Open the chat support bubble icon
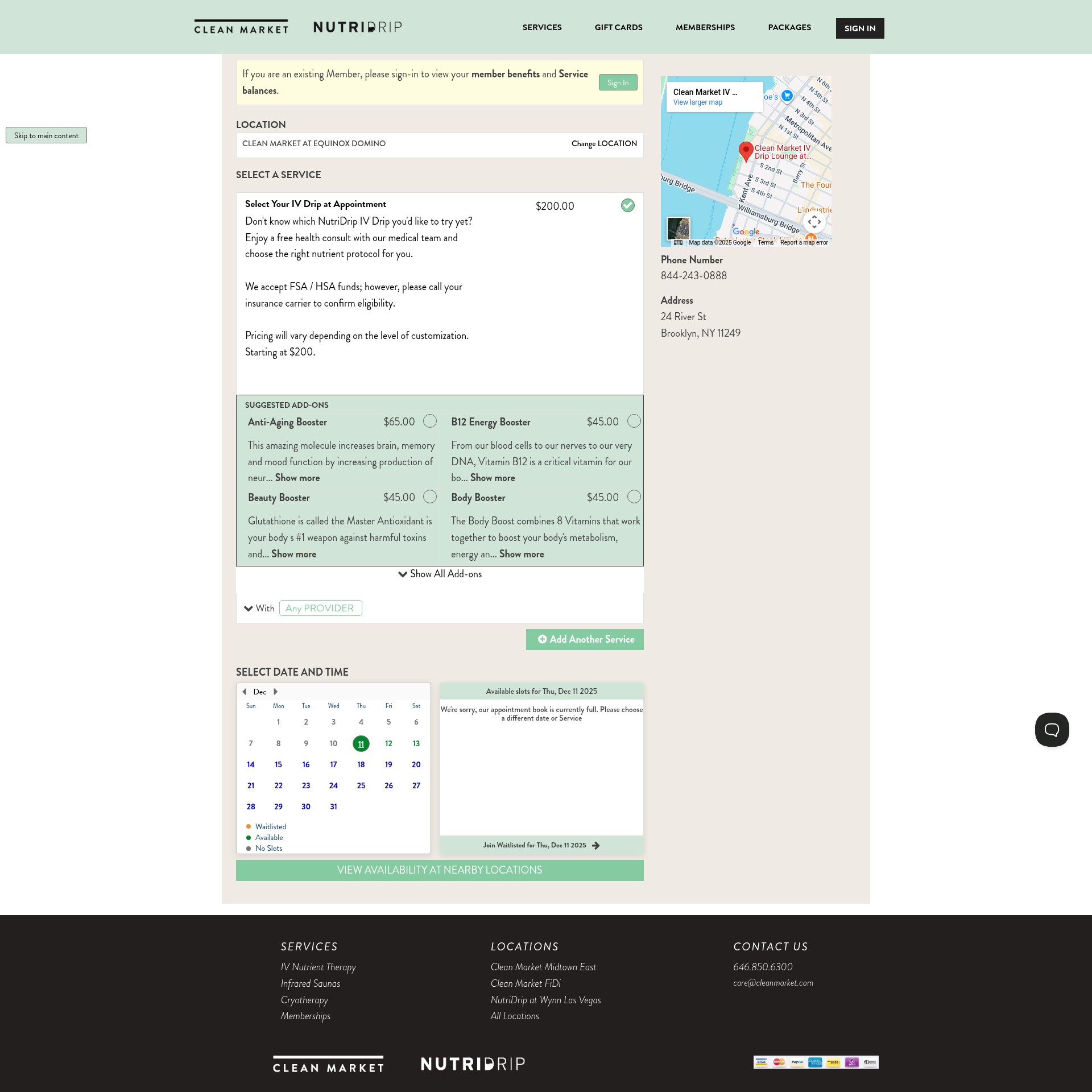This screenshot has width=1092, height=1092. [1052, 730]
